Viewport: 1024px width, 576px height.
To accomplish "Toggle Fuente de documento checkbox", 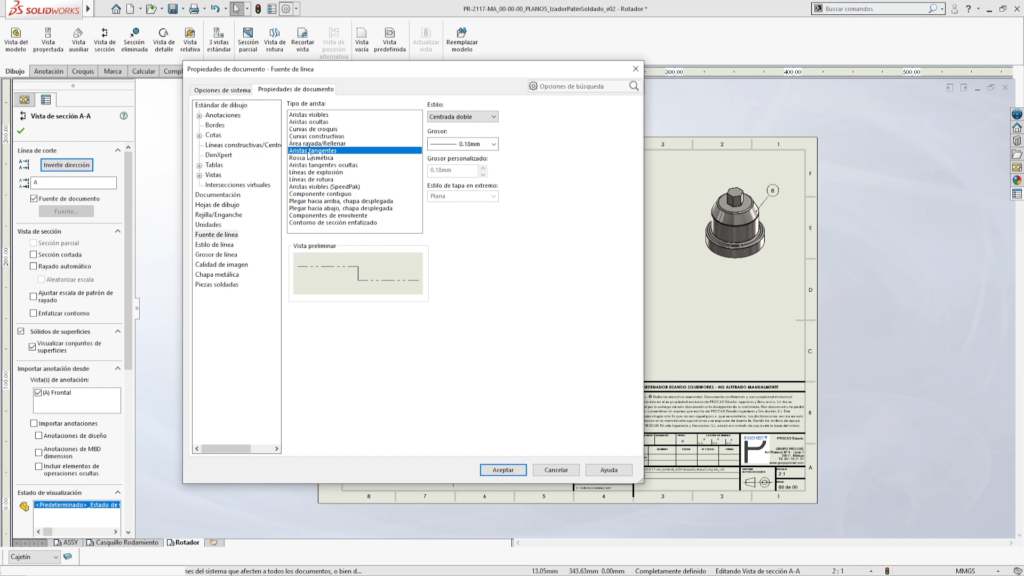I will [34, 199].
